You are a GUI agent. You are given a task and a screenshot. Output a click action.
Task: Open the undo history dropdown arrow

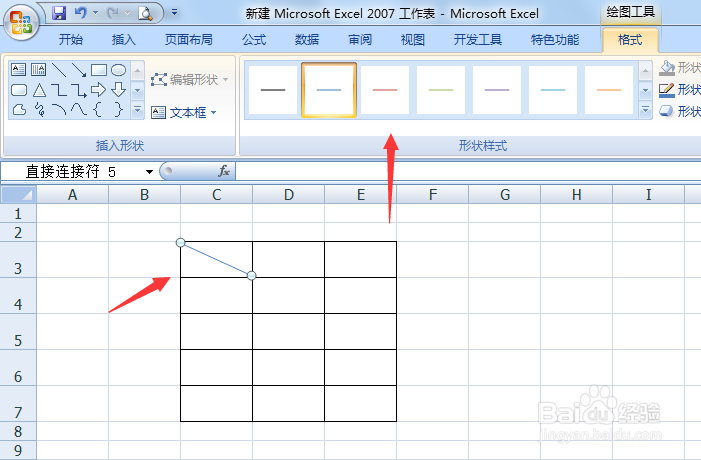point(95,13)
